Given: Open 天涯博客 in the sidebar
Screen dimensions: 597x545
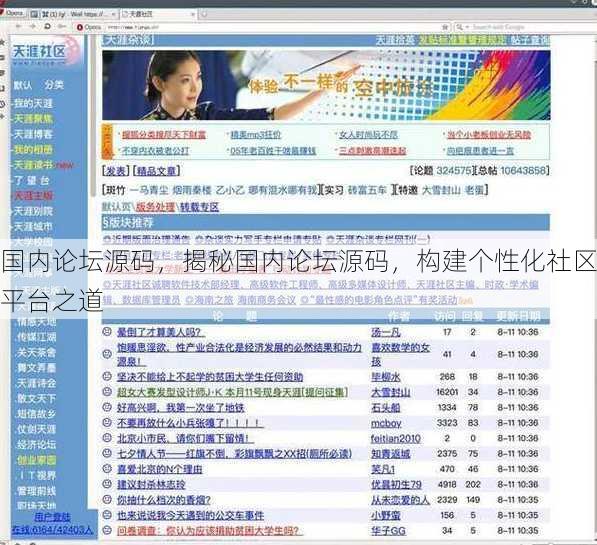Looking at the screenshot, I should 33,134.
